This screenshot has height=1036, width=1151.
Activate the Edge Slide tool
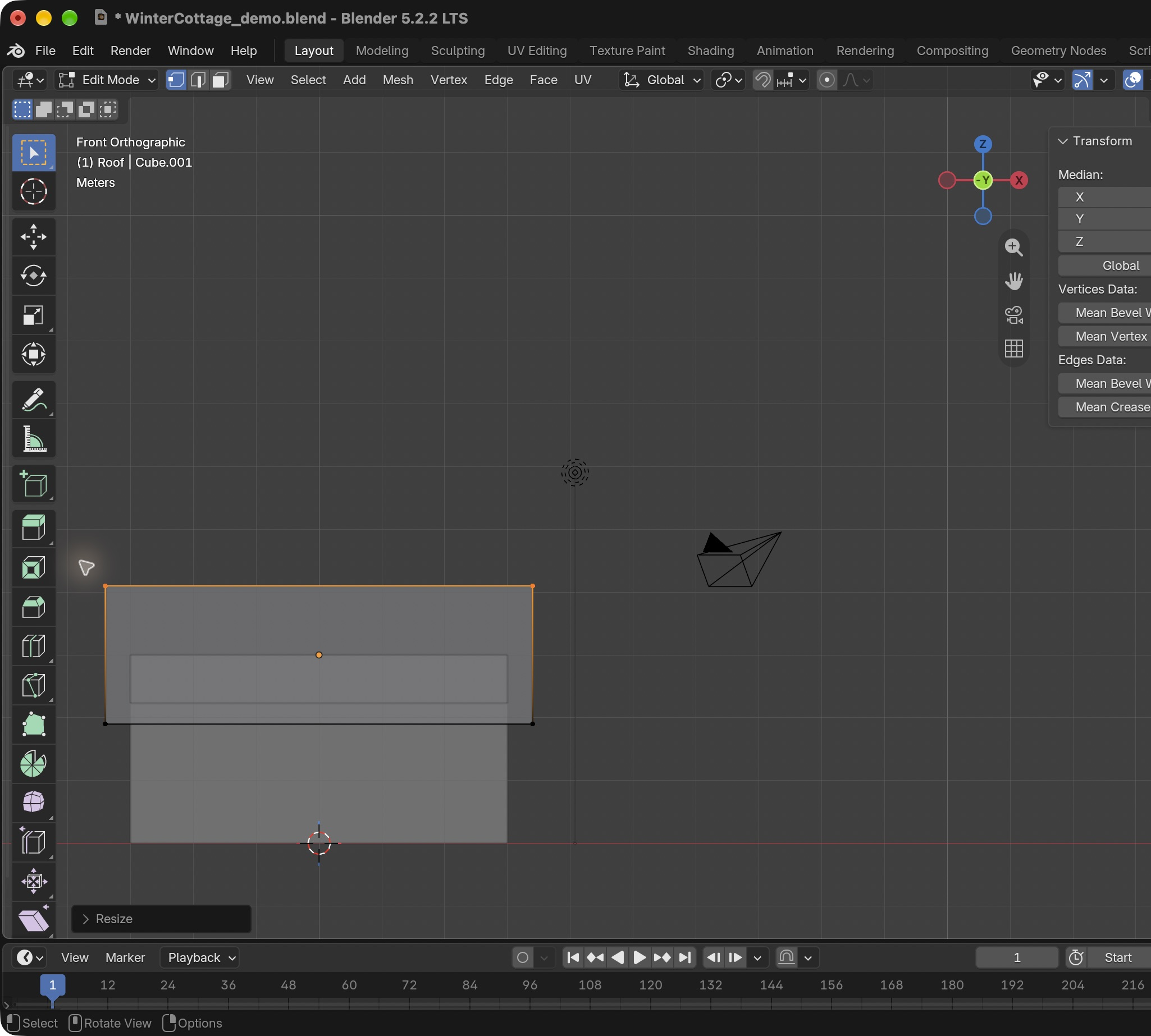(x=34, y=842)
